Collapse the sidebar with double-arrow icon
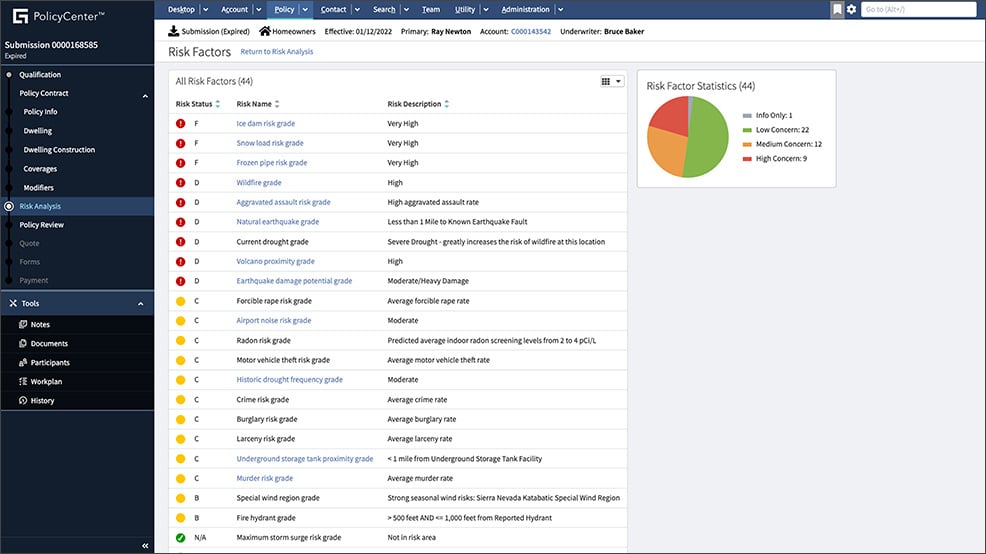Viewport: 986px width, 554px height. pos(145,545)
